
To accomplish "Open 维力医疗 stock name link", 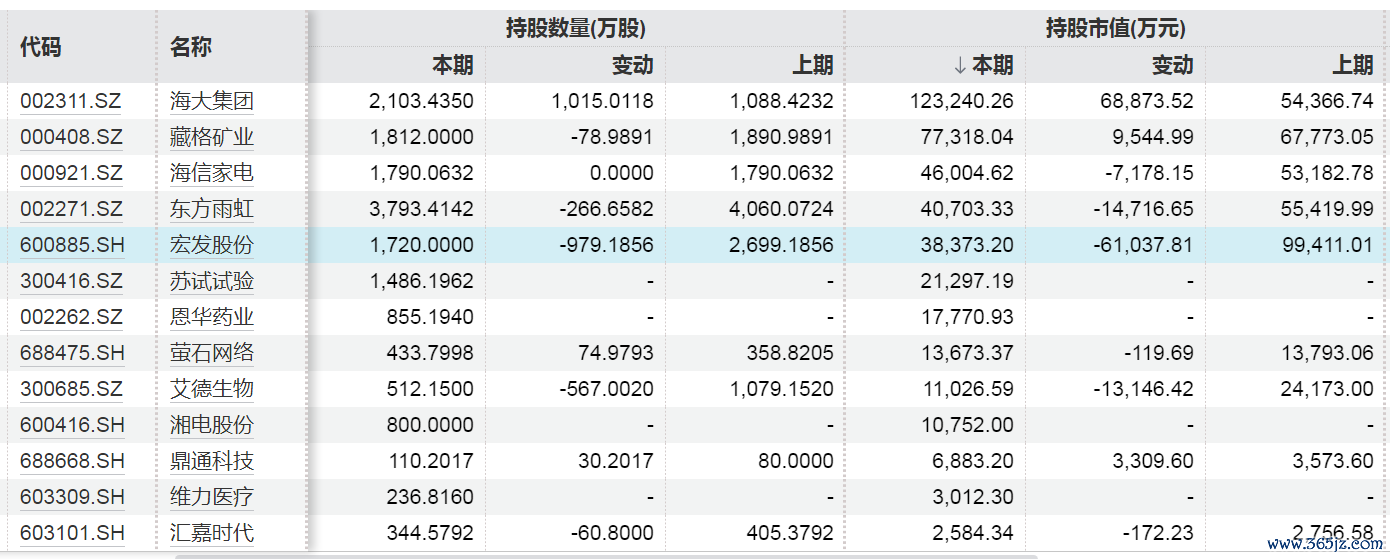I will [x=212, y=497].
